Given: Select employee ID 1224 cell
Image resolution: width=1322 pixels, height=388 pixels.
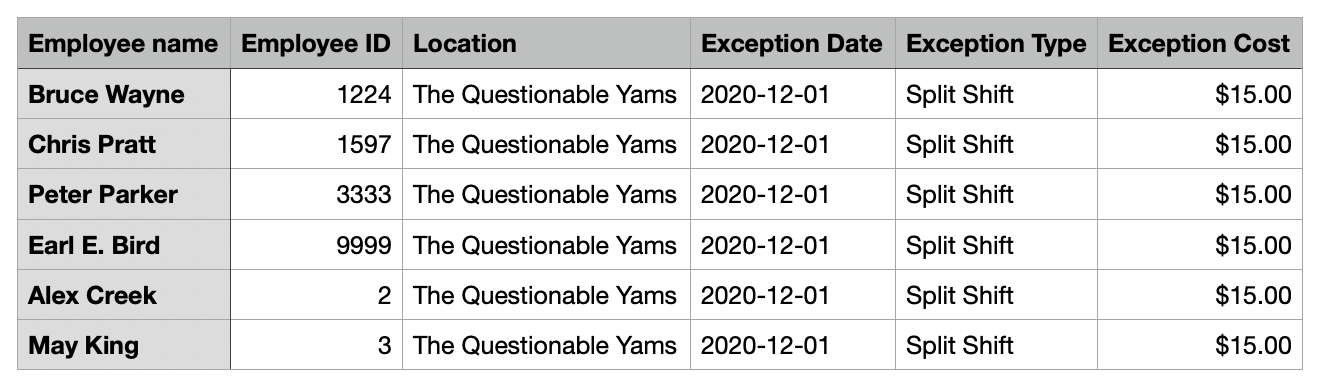Looking at the screenshot, I should coord(317,94).
